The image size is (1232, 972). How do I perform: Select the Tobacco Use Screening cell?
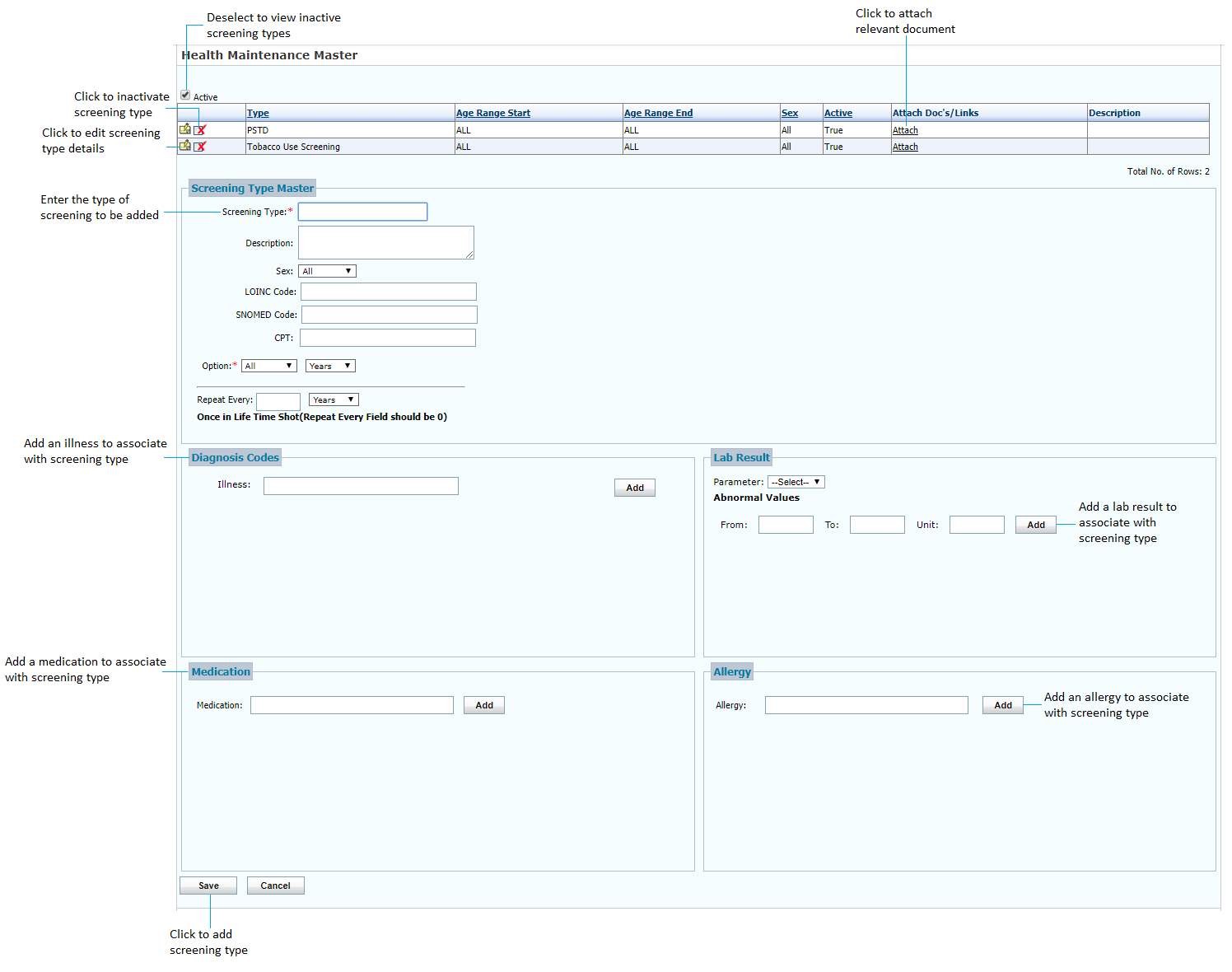tap(350, 147)
